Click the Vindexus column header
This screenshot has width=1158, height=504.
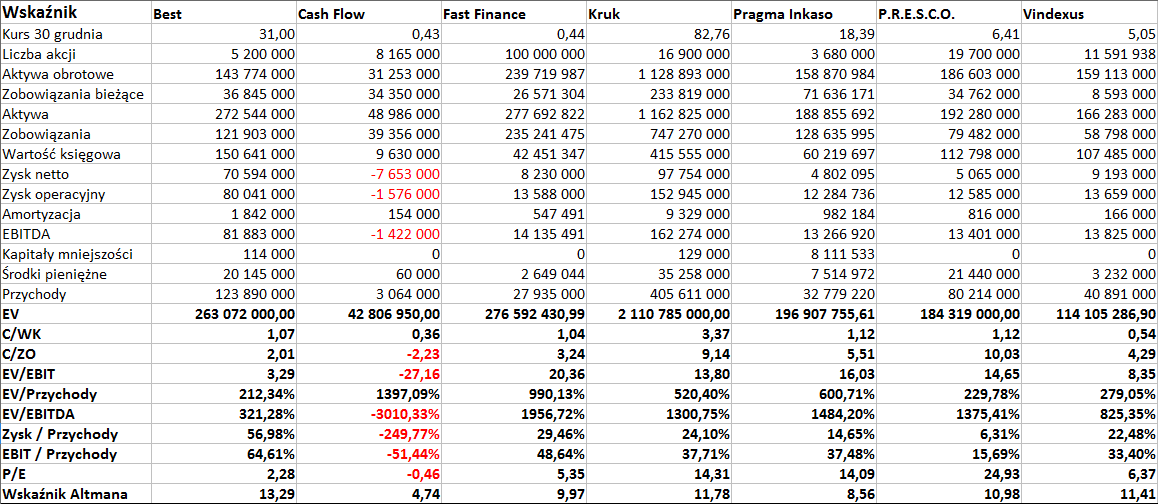(1089, 13)
